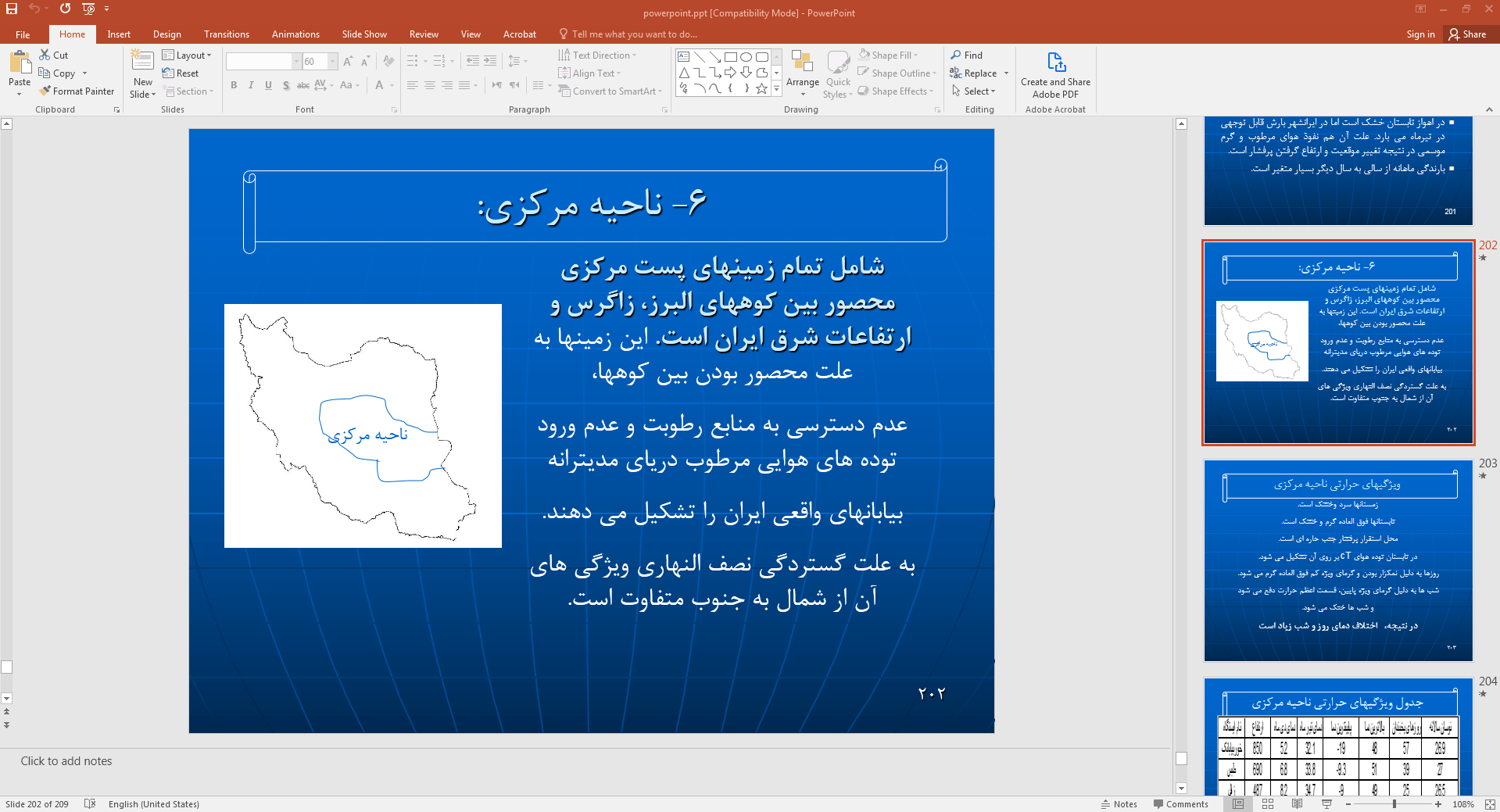Screen dimensions: 1500x812
Task: Click the zoom in plus button
Action: click(x=1438, y=803)
